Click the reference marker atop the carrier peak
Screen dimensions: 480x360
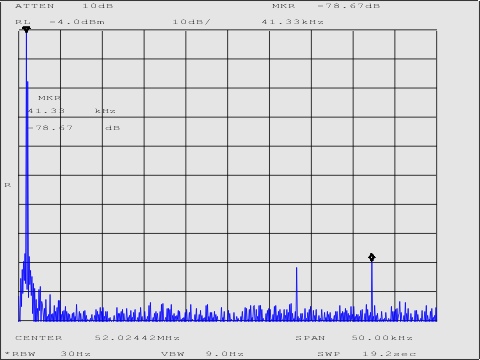(x=26, y=29)
